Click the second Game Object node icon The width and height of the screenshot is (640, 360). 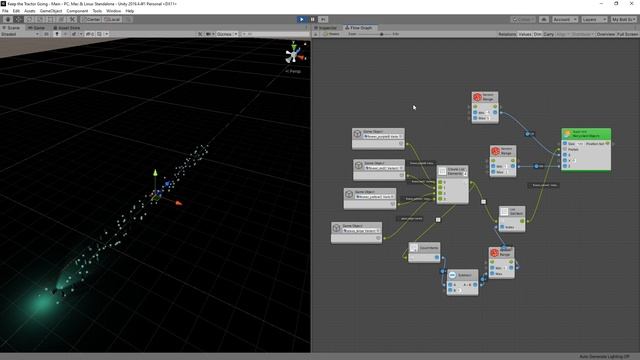pos(358,165)
